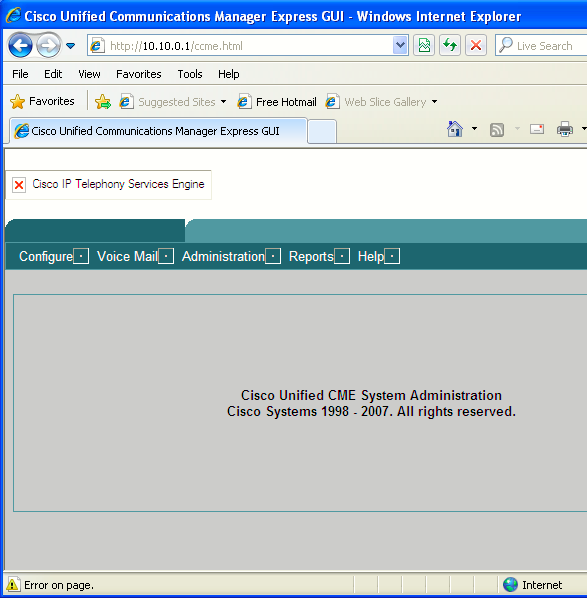
Task: Open the File menu
Action: coord(20,74)
